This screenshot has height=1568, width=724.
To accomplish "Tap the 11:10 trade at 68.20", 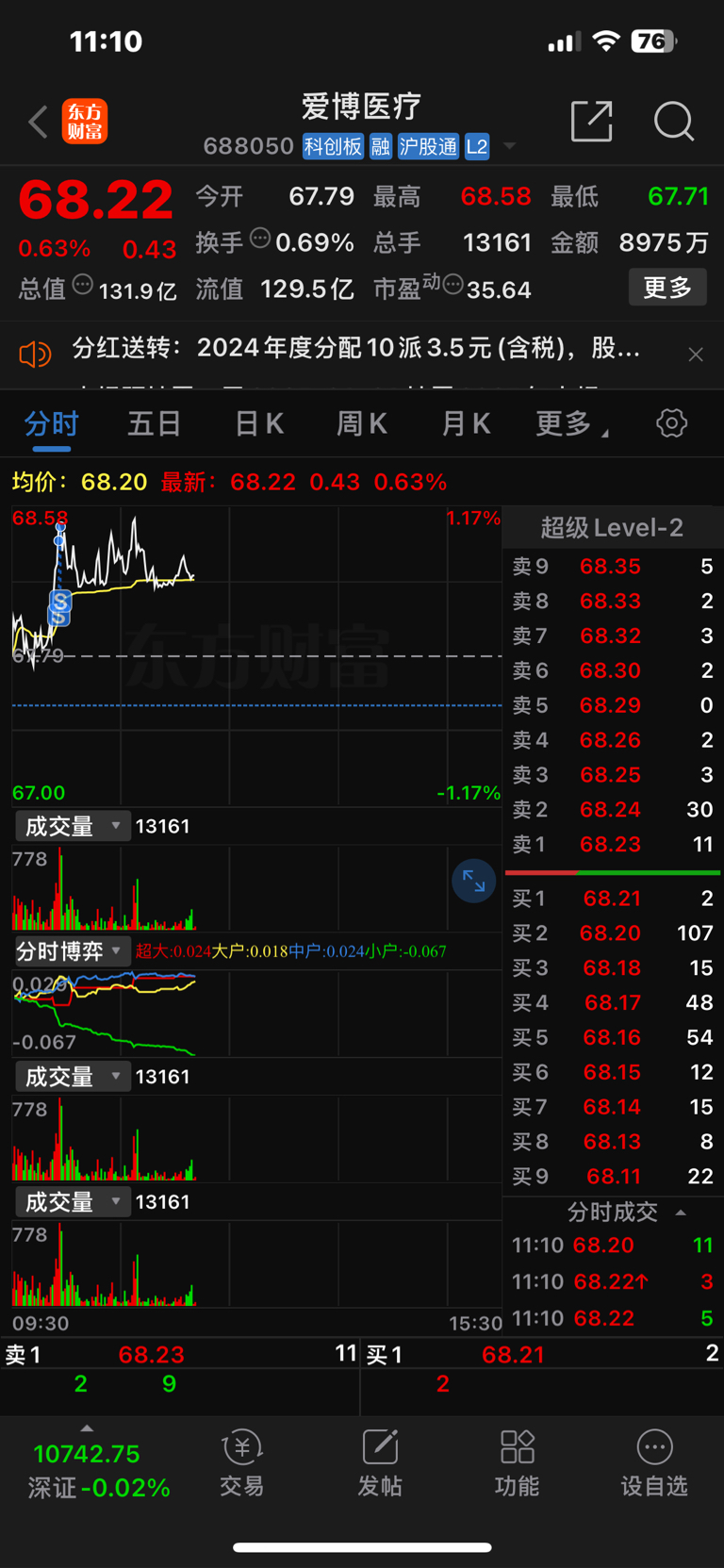I will point(612,1246).
